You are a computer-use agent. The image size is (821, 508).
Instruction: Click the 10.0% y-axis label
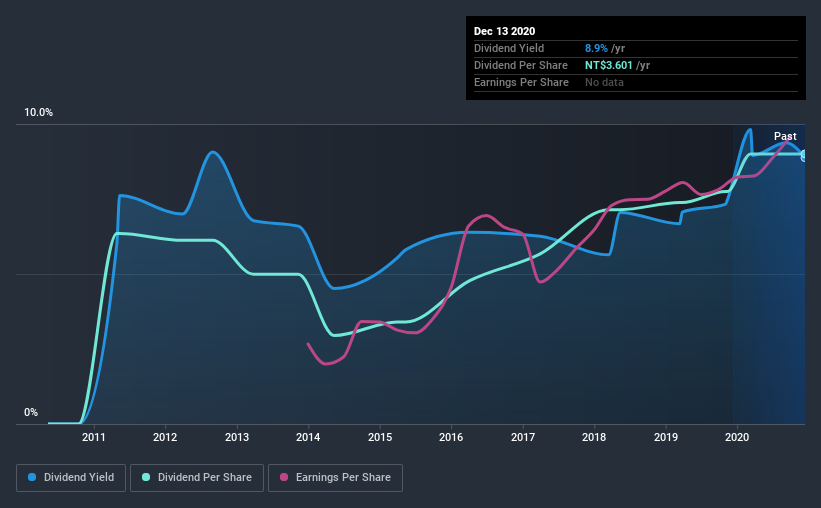point(38,113)
